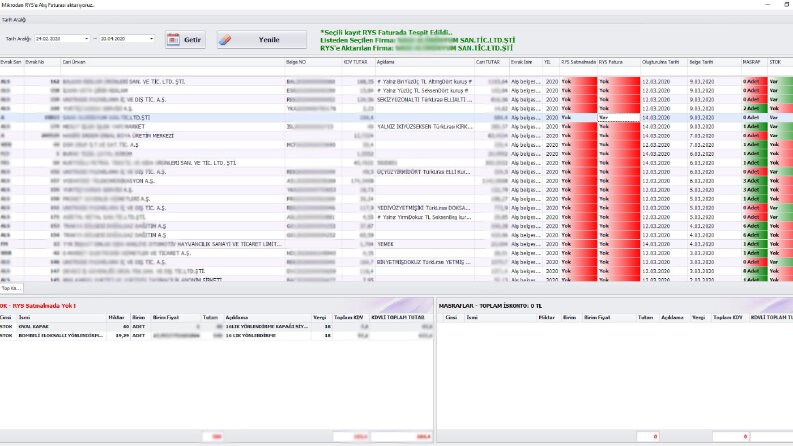Click Vergi header in stock details panel

pos(321,318)
